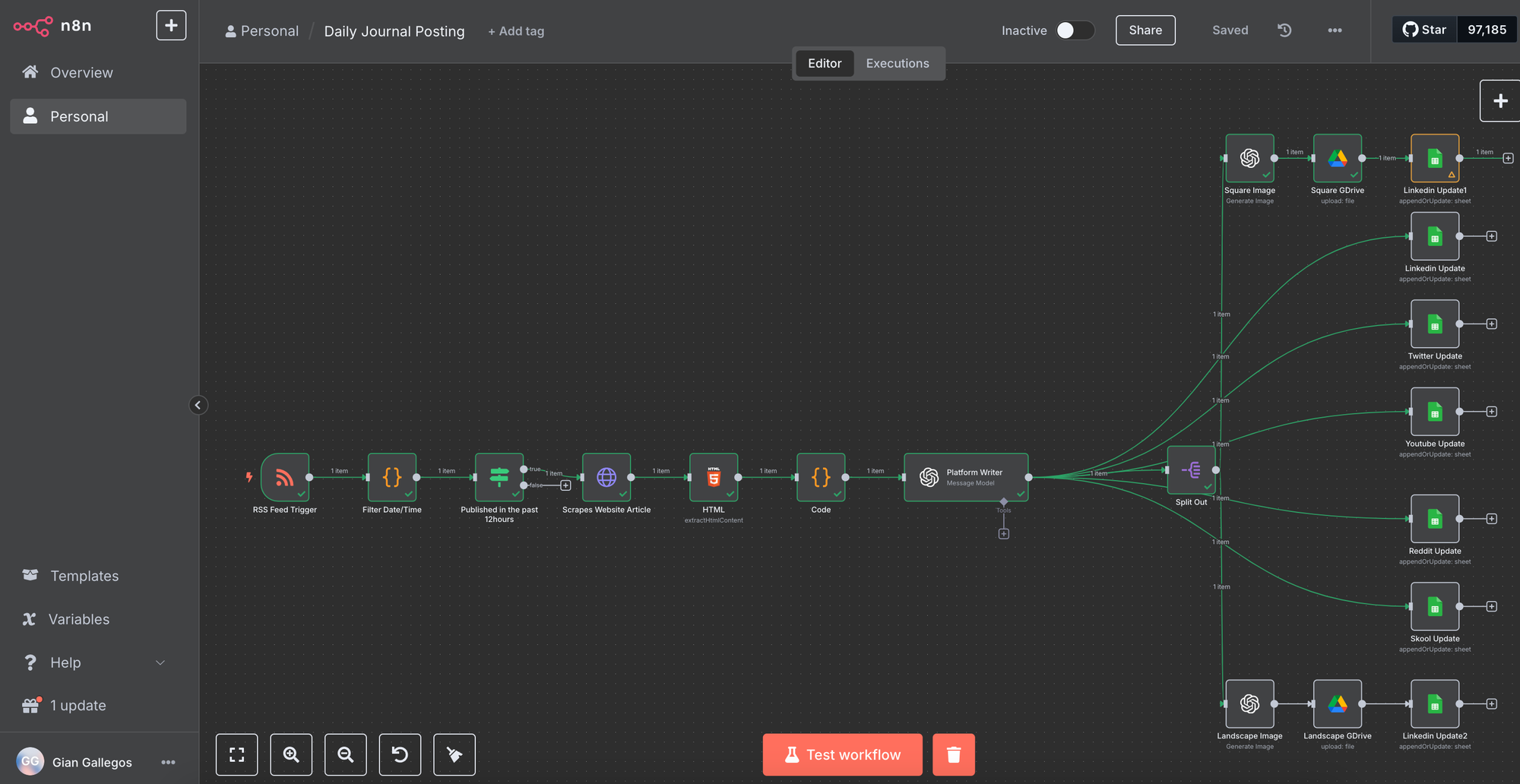Open Gian Gallegos user options menu
The height and width of the screenshot is (784, 1520).
pos(168,762)
